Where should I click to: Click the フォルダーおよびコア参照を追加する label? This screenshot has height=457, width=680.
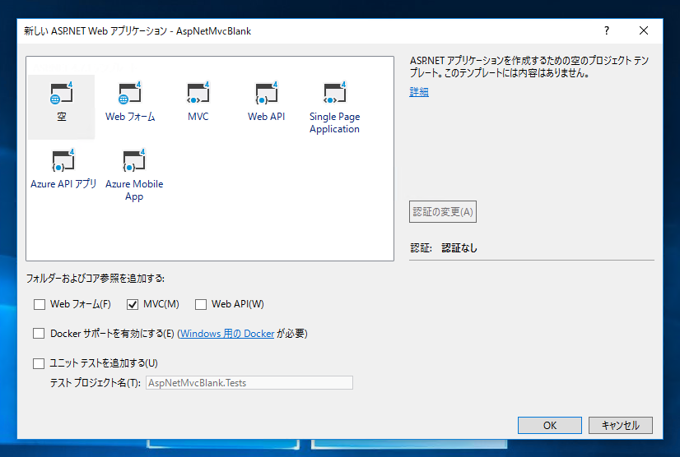95,278
